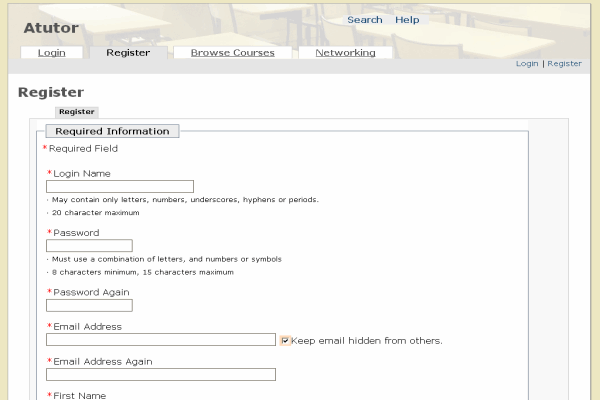Open the Search link in header
Screen dimensions: 600x400
pos(364,20)
